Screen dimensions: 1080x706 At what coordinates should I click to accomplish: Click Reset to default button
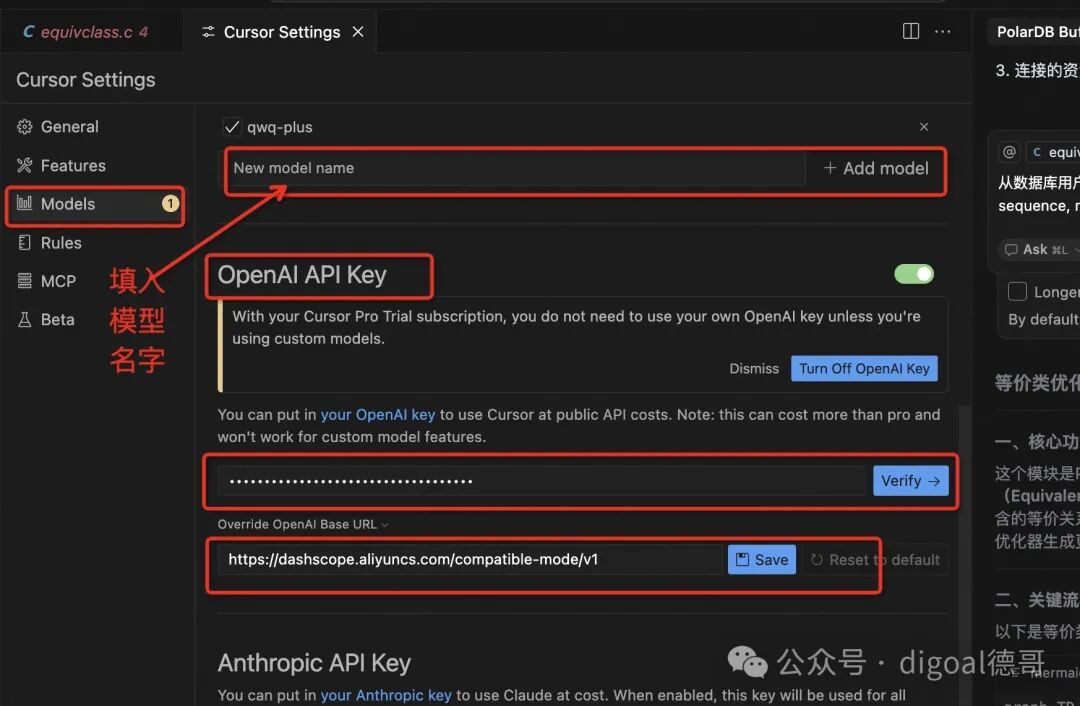coord(875,560)
